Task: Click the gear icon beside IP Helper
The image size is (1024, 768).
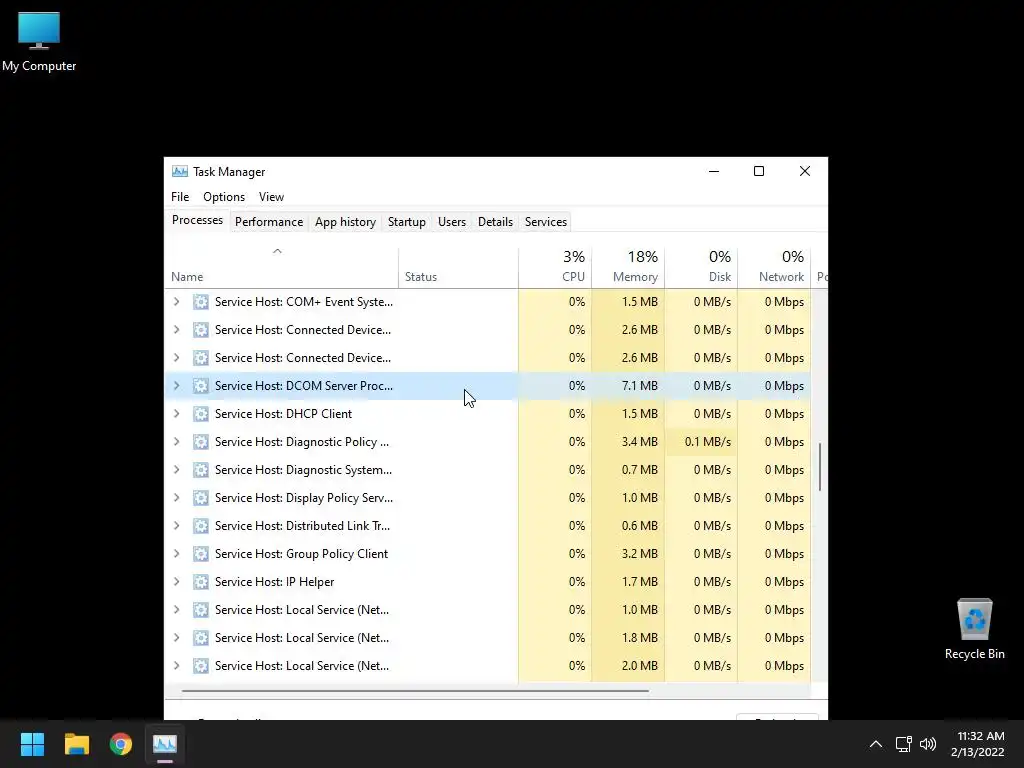Action: (x=200, y=582)
